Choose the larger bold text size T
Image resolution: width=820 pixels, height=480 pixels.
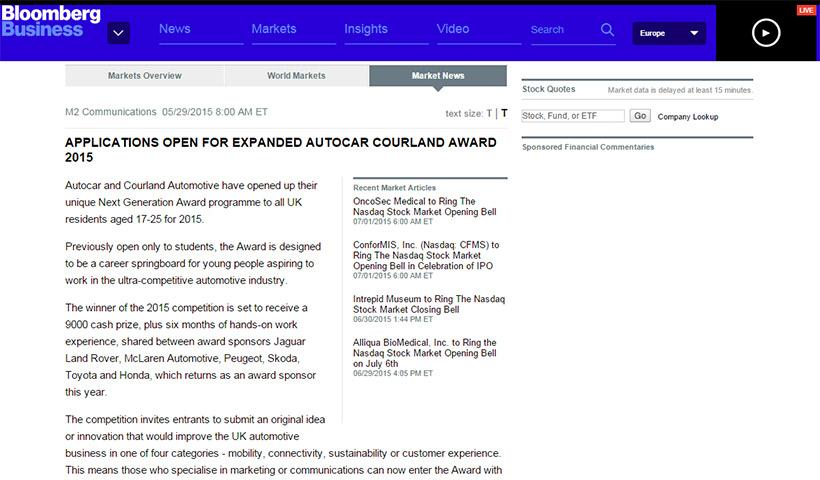click(x=504, y=113)
